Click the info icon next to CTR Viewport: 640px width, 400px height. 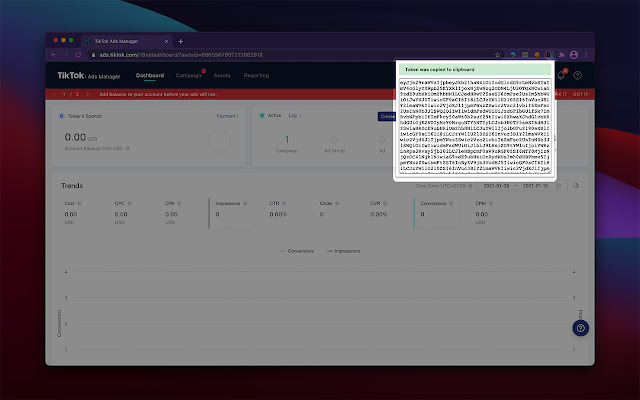(x=284, y=203)
